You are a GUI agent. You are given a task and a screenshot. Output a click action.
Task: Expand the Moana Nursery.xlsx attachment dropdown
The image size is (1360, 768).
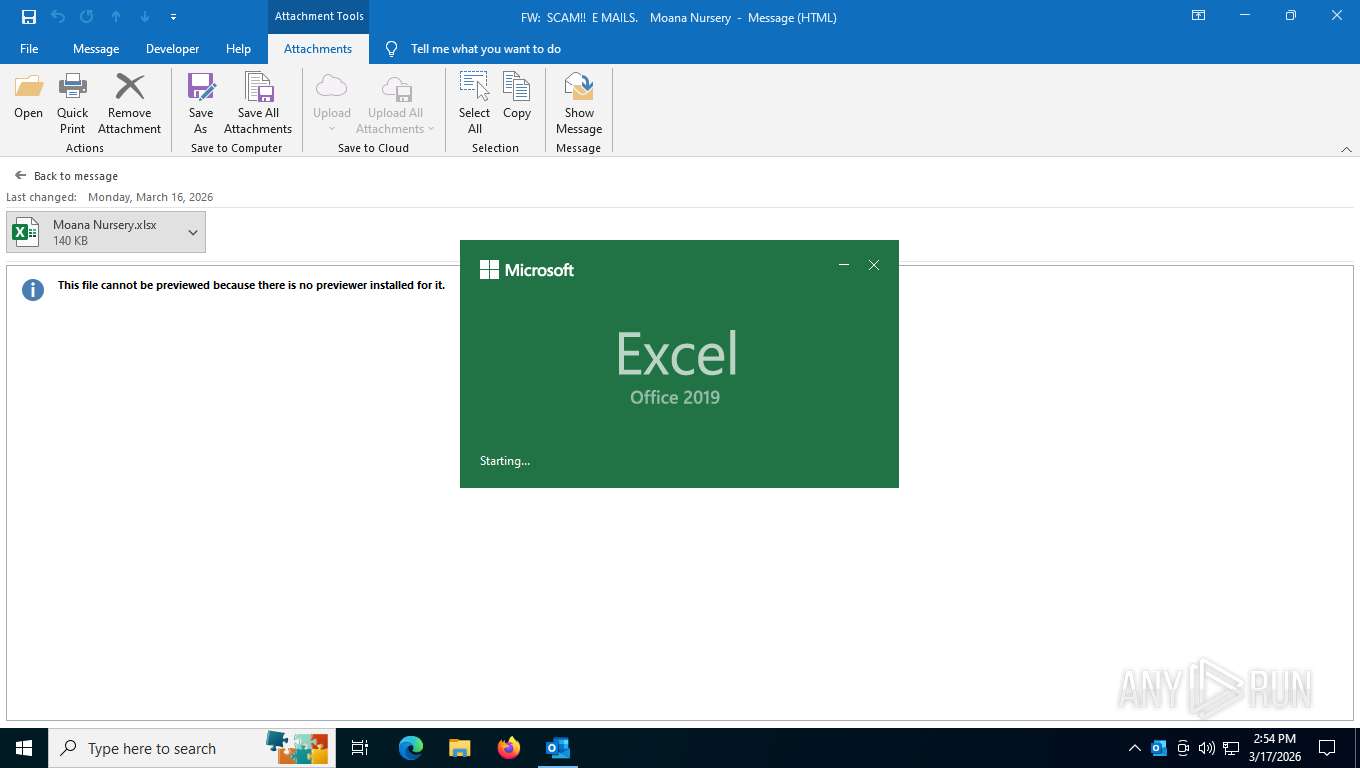click(193, 232)
